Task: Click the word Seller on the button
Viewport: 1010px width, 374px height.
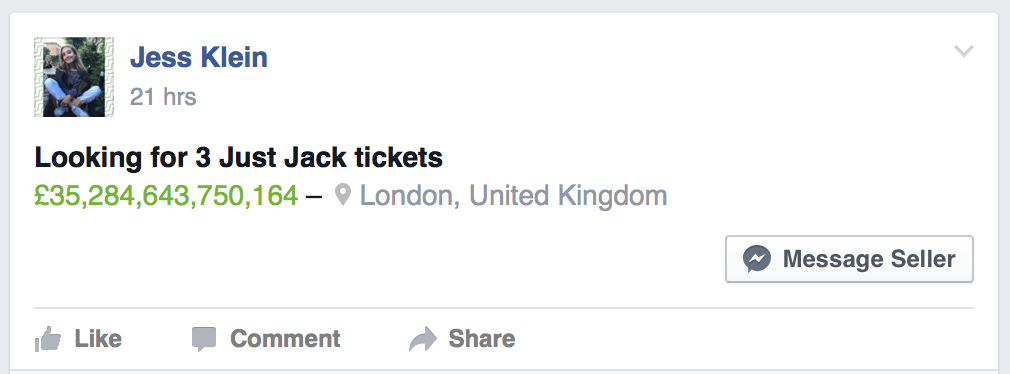Action: [x=923, y=259]
